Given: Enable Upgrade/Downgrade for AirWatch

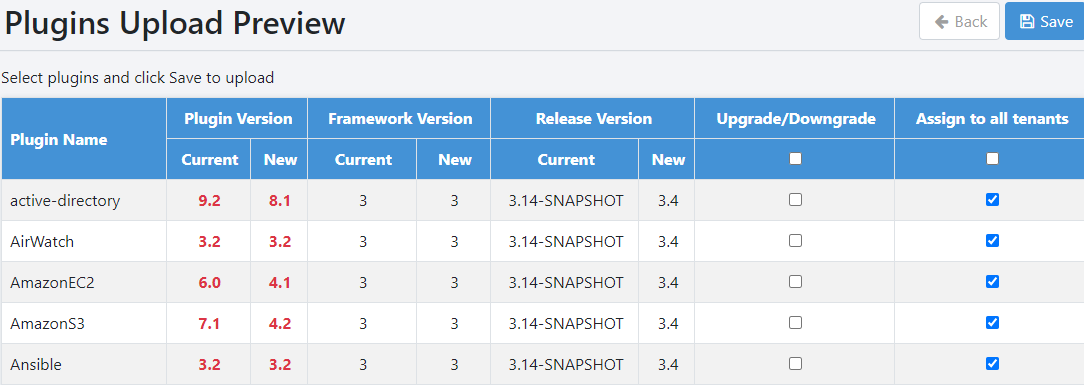Looking at the screenshot, I should pyautogui.click(x=795, y=241).
